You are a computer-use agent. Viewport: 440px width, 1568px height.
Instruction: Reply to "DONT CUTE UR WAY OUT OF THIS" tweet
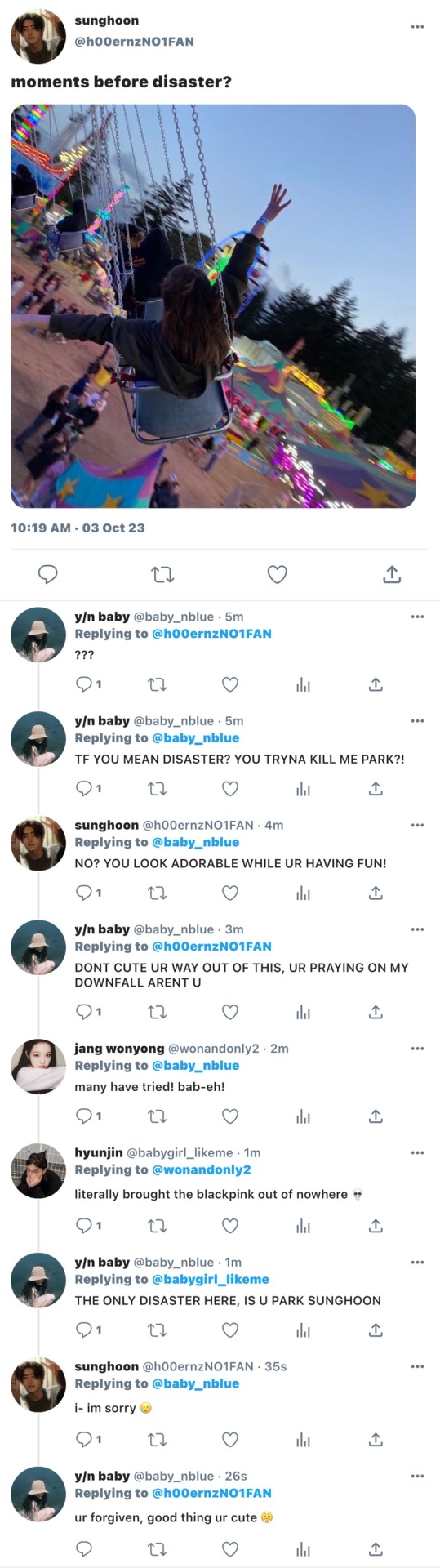click(83, 1011)
